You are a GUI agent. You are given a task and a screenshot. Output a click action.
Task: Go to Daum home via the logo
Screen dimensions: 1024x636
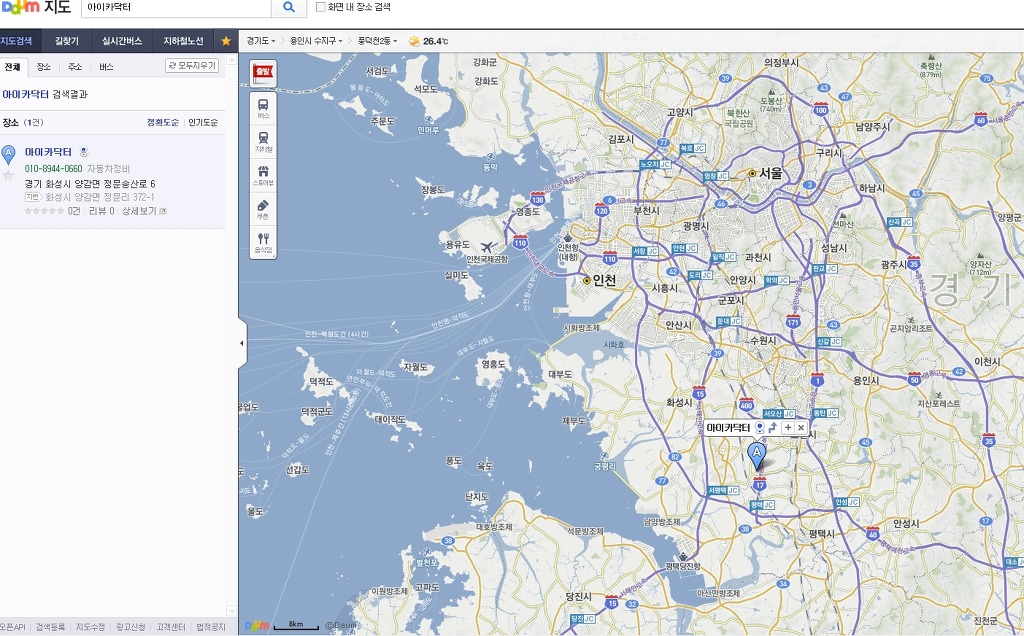[x=20, y=8]
